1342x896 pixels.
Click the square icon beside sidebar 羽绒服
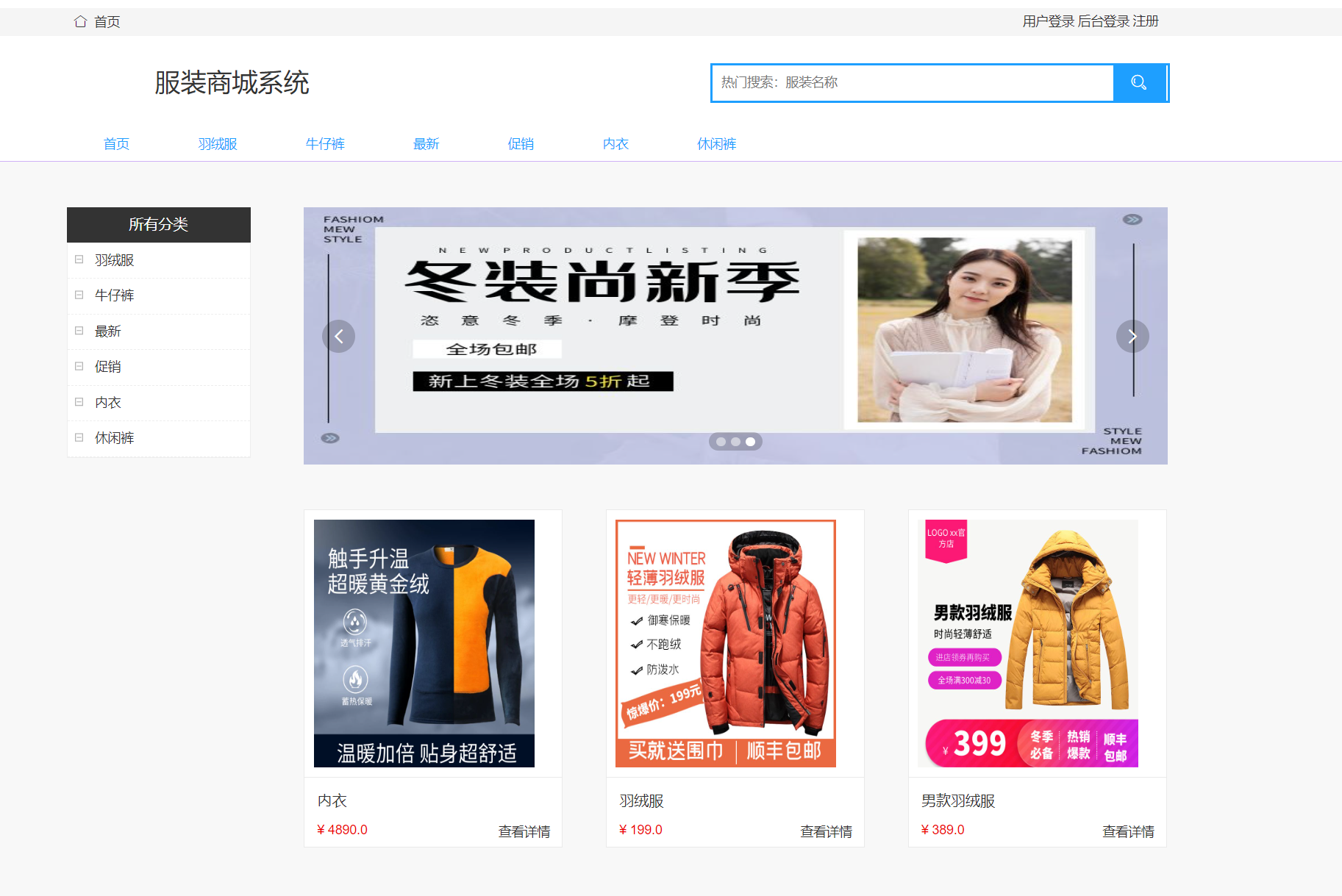click(79, 259)
